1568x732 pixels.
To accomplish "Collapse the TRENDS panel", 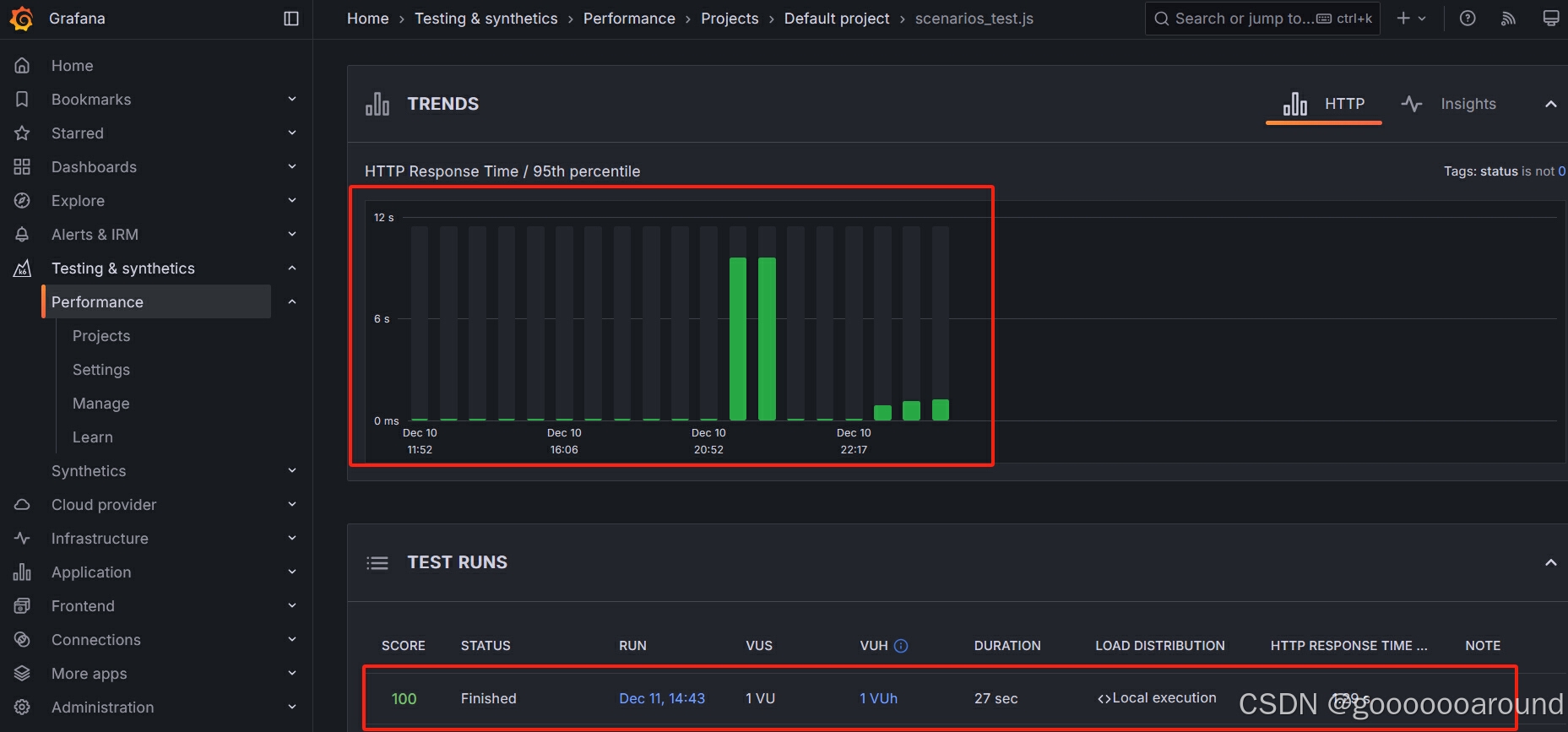I will (1550, 104).
